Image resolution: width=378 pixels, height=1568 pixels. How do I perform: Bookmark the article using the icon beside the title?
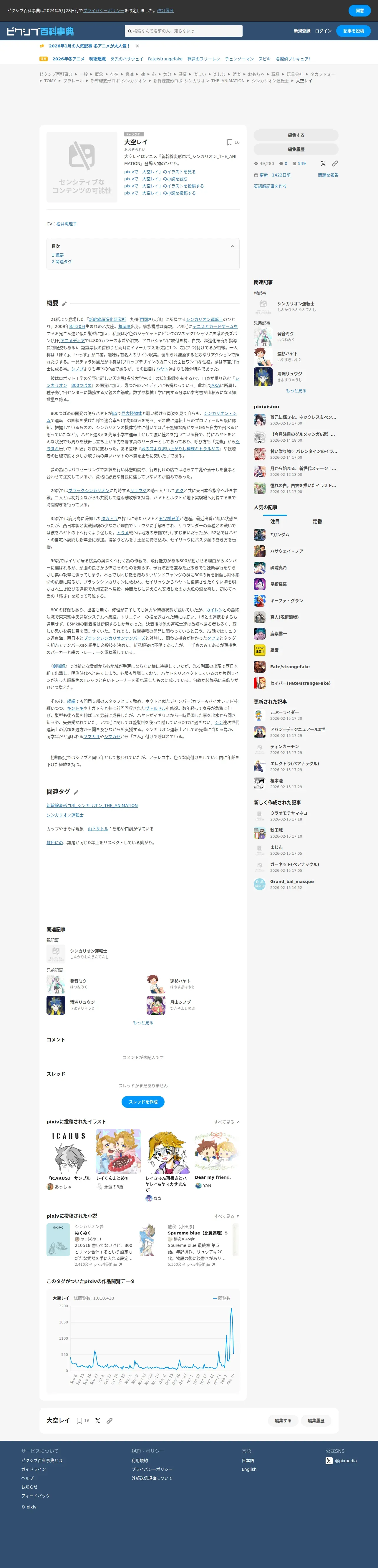(x=229, y=142)
